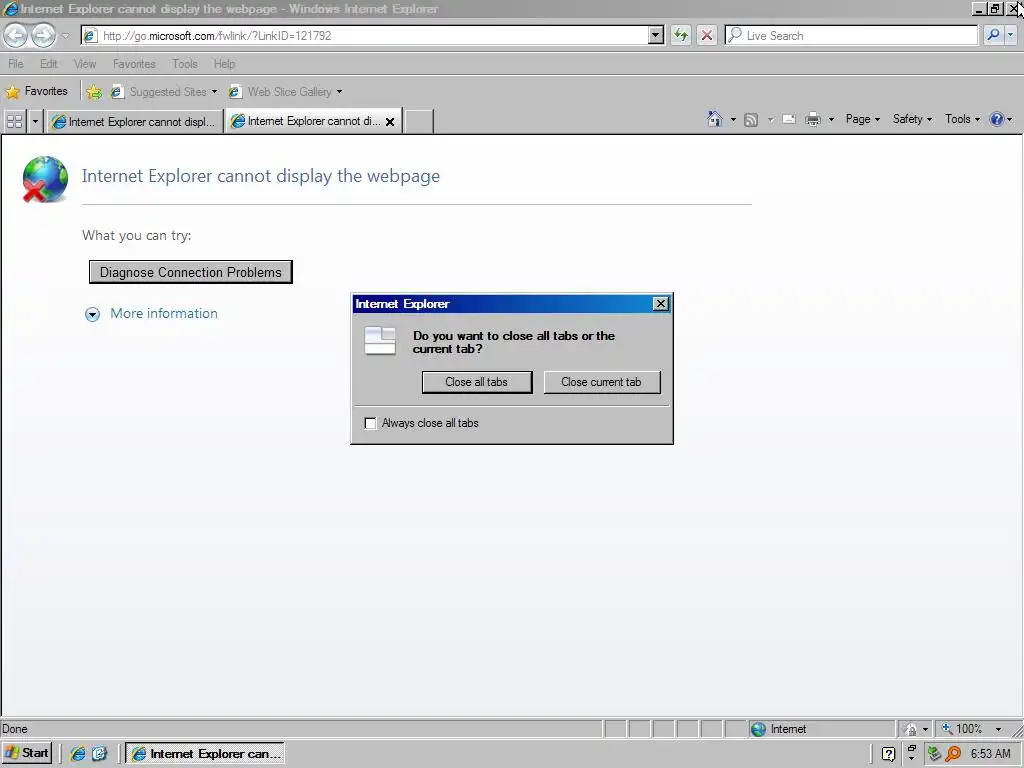Click the orange magnifier tray icon

pyautogui.click(x=953, y=754)
